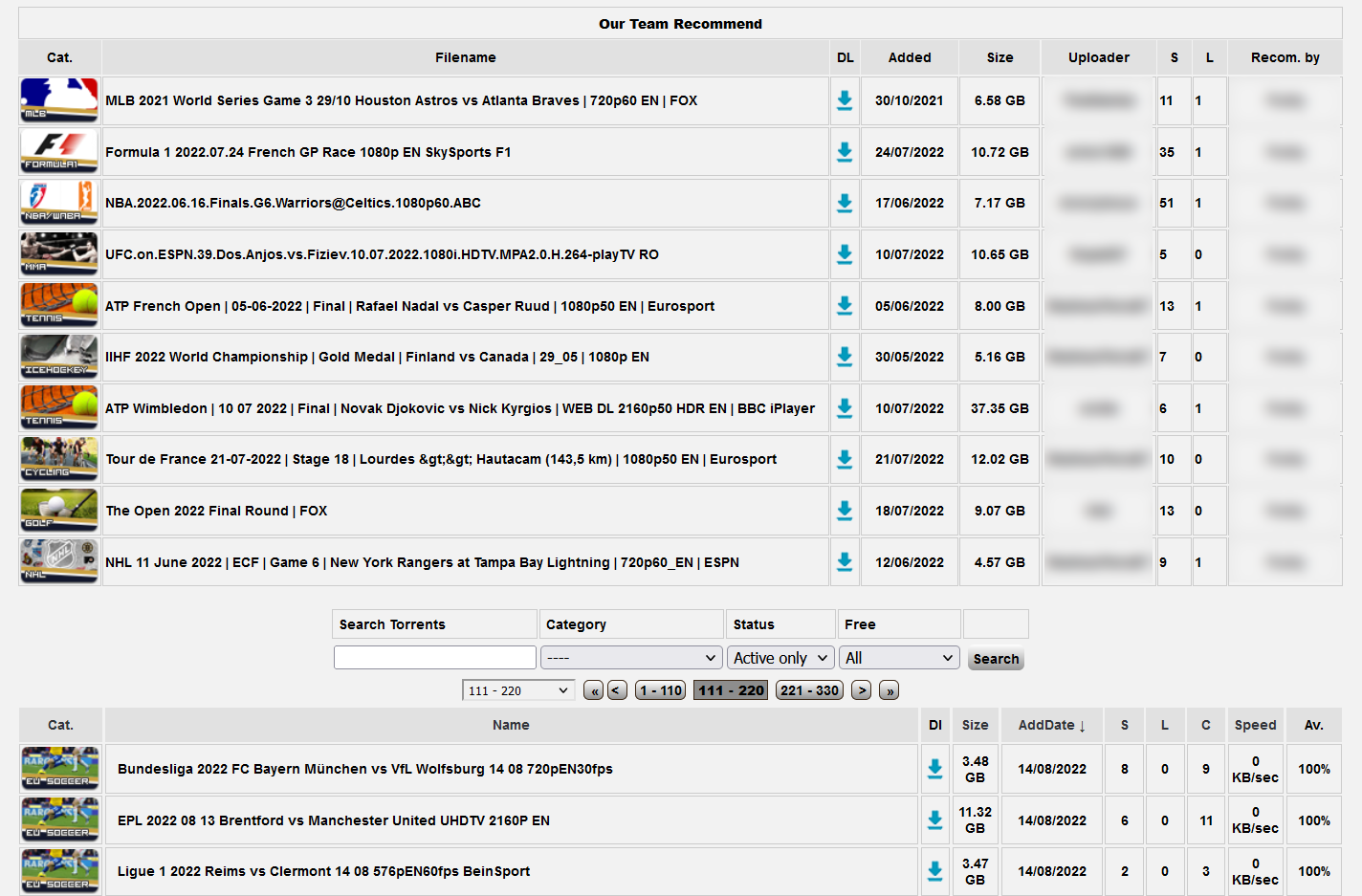Click the MLB category icon

[x=59, y=100]
